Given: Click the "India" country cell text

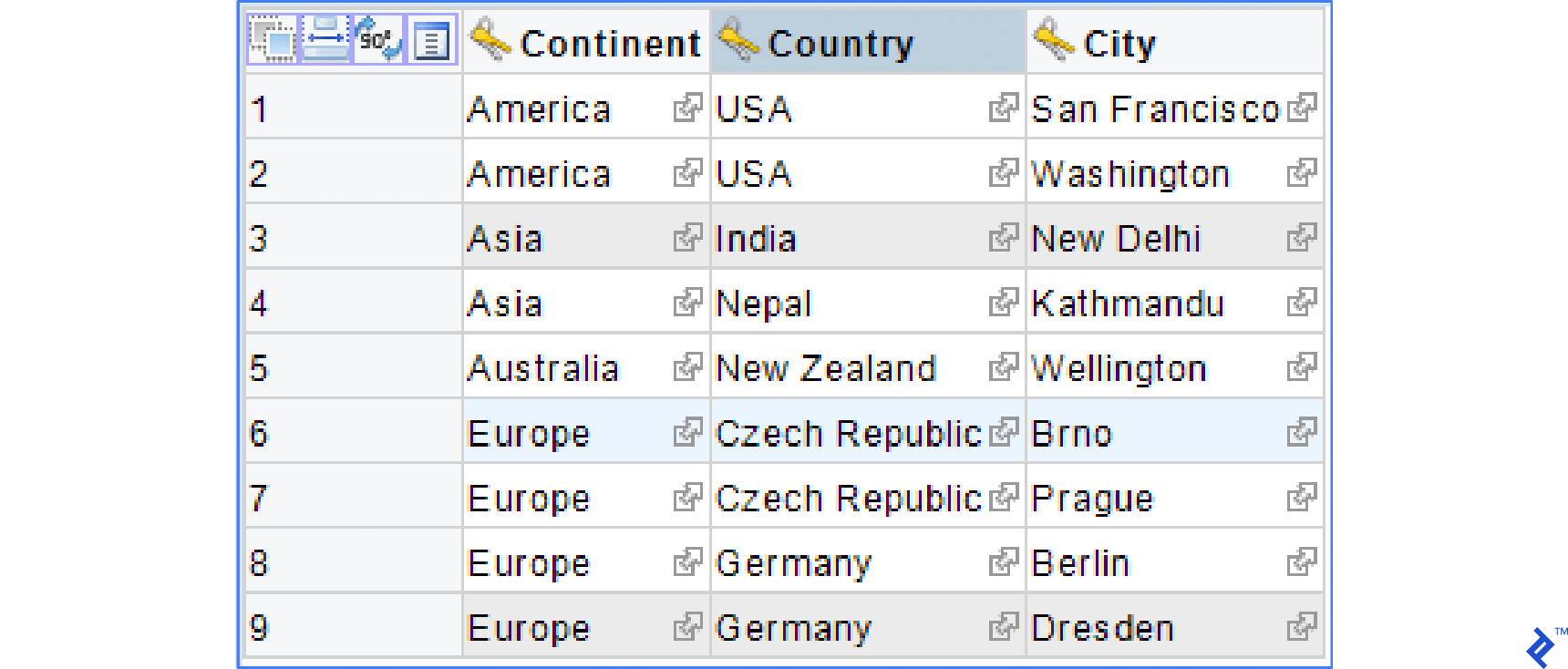Looking at the screenshot, I should click(756, 239).
